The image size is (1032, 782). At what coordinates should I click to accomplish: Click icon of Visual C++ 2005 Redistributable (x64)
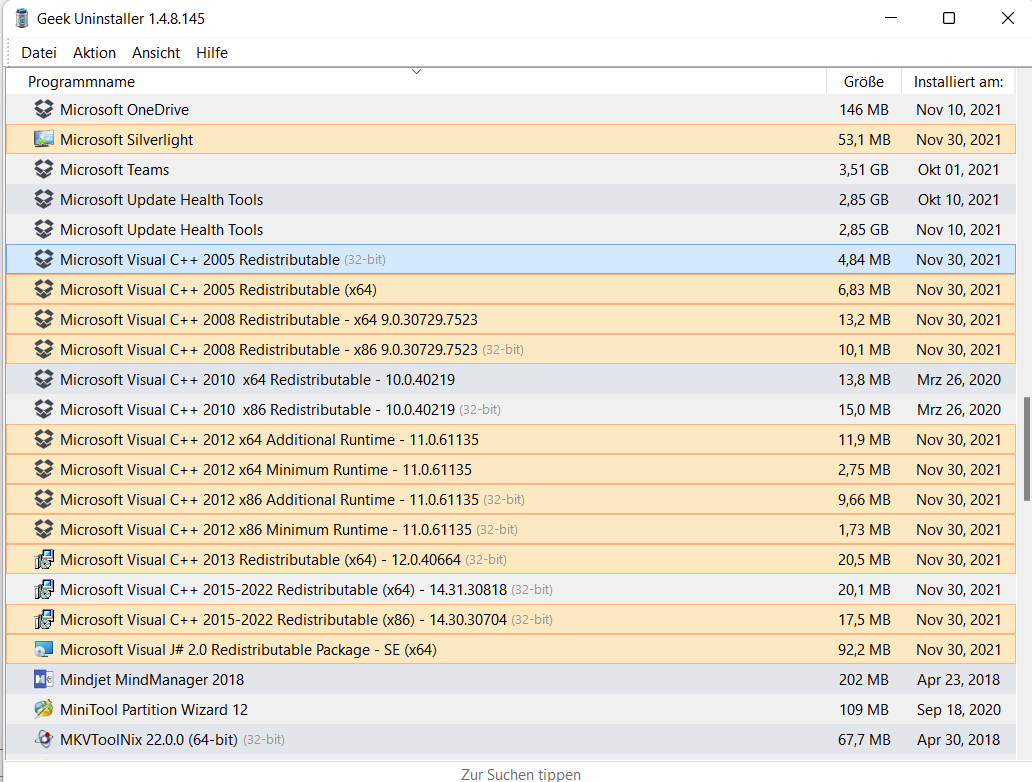coord(43,290)
